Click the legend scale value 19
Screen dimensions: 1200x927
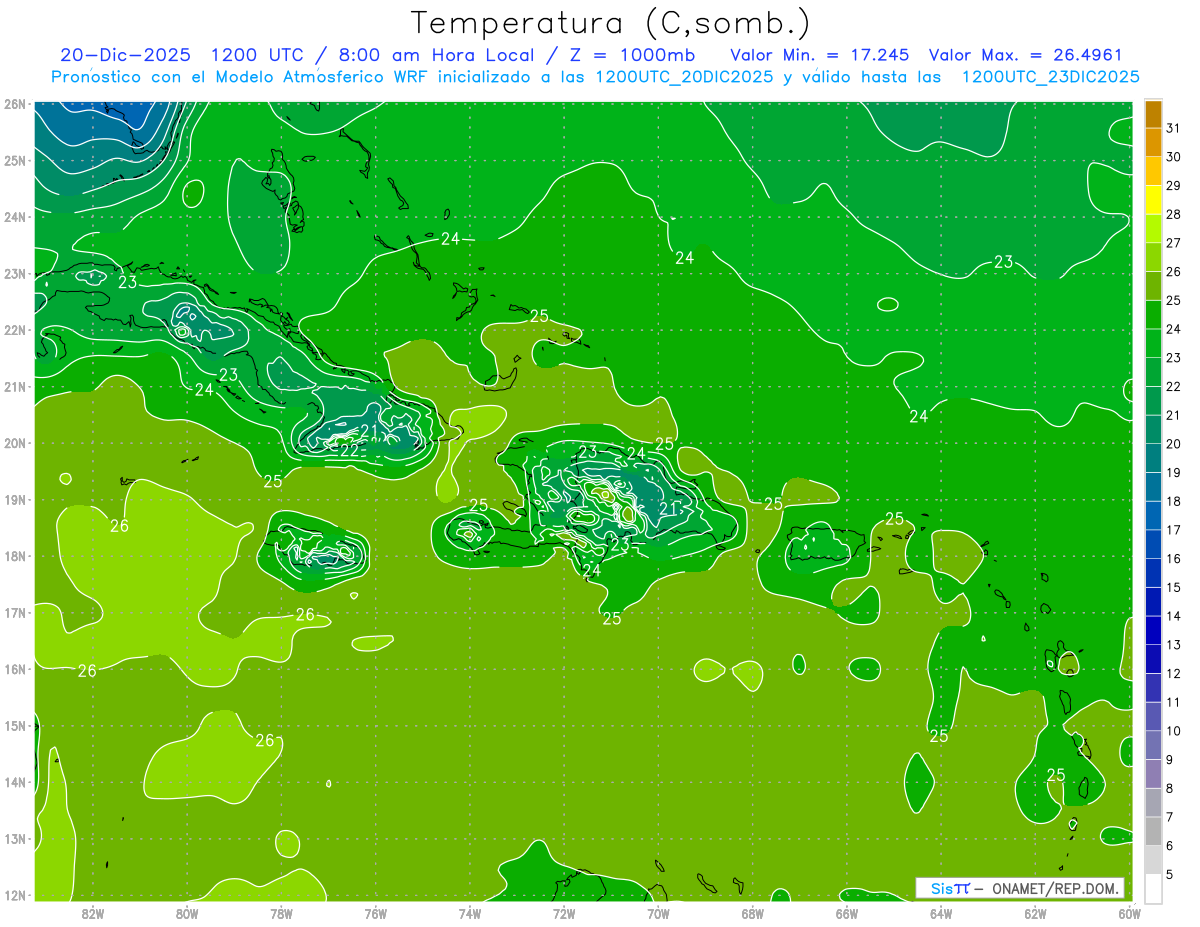click(1173, 473)
